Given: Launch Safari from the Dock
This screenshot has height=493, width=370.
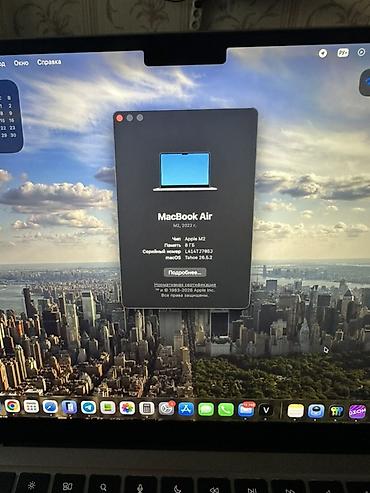Looking at the screenshot, I should [50, 407].
